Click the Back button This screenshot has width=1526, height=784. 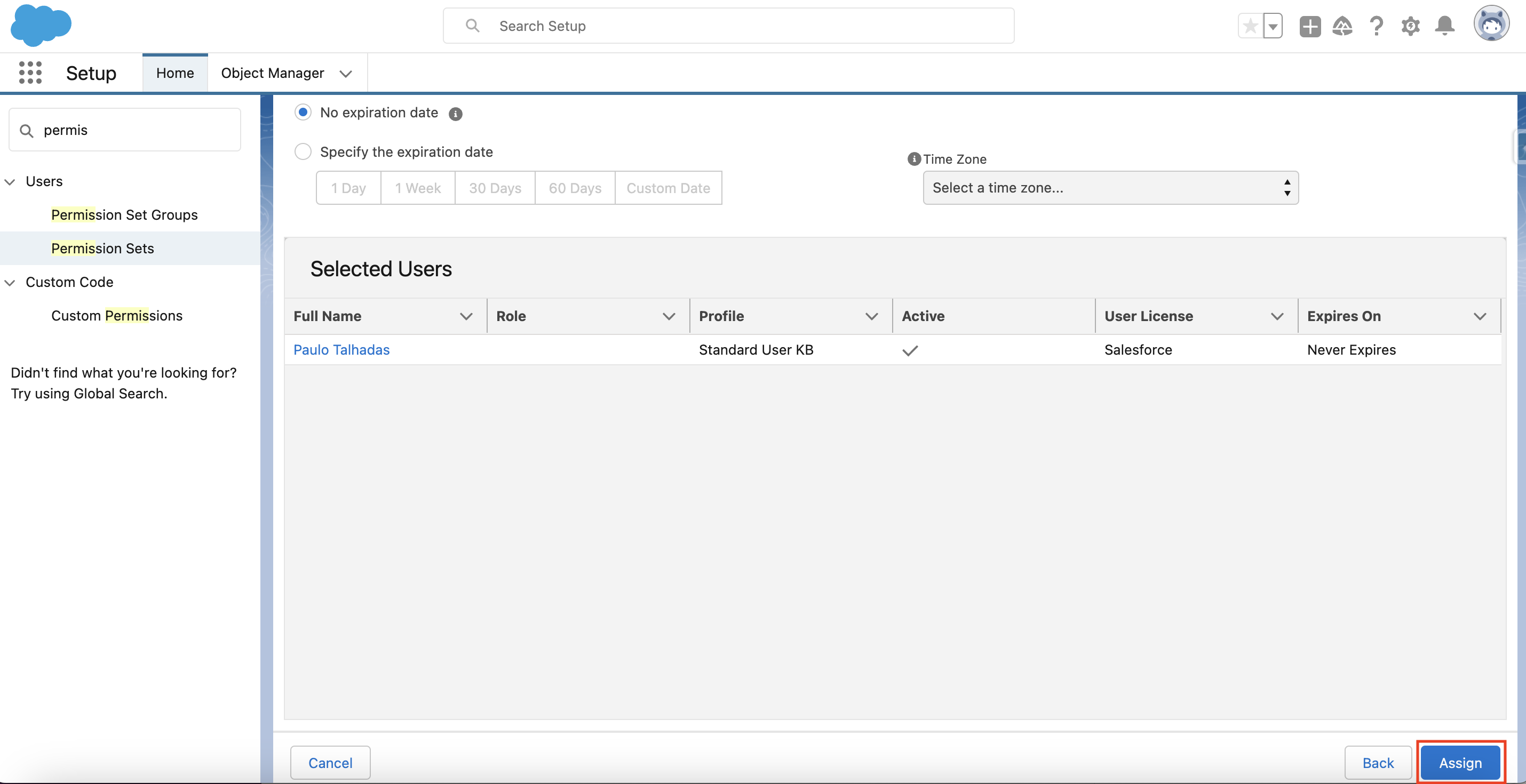coord(1378,763)
